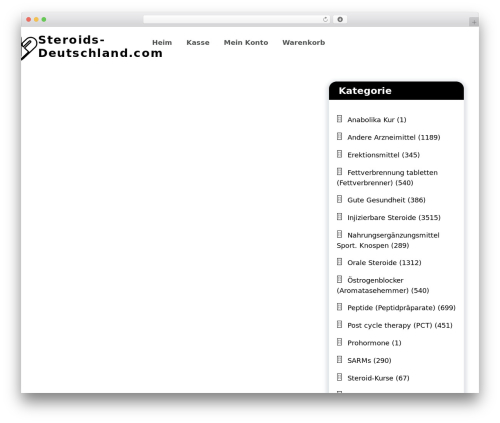Open the Post cycle therapy (PCT) (451) category

400,325
